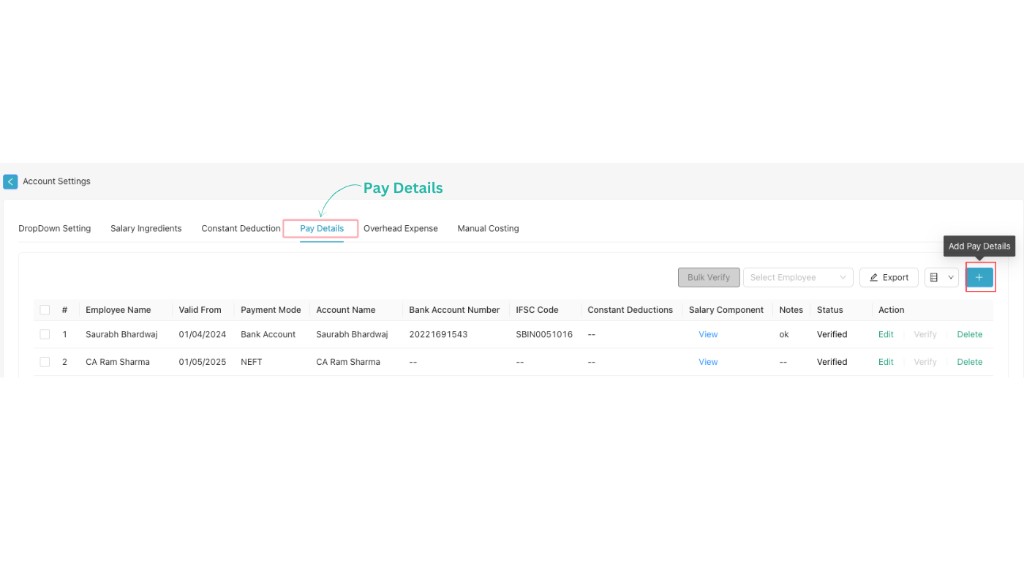This screenshot has width=1024, height=585.
Task: Open the Salary Ingredients tab
Action: tap(146, 228)
